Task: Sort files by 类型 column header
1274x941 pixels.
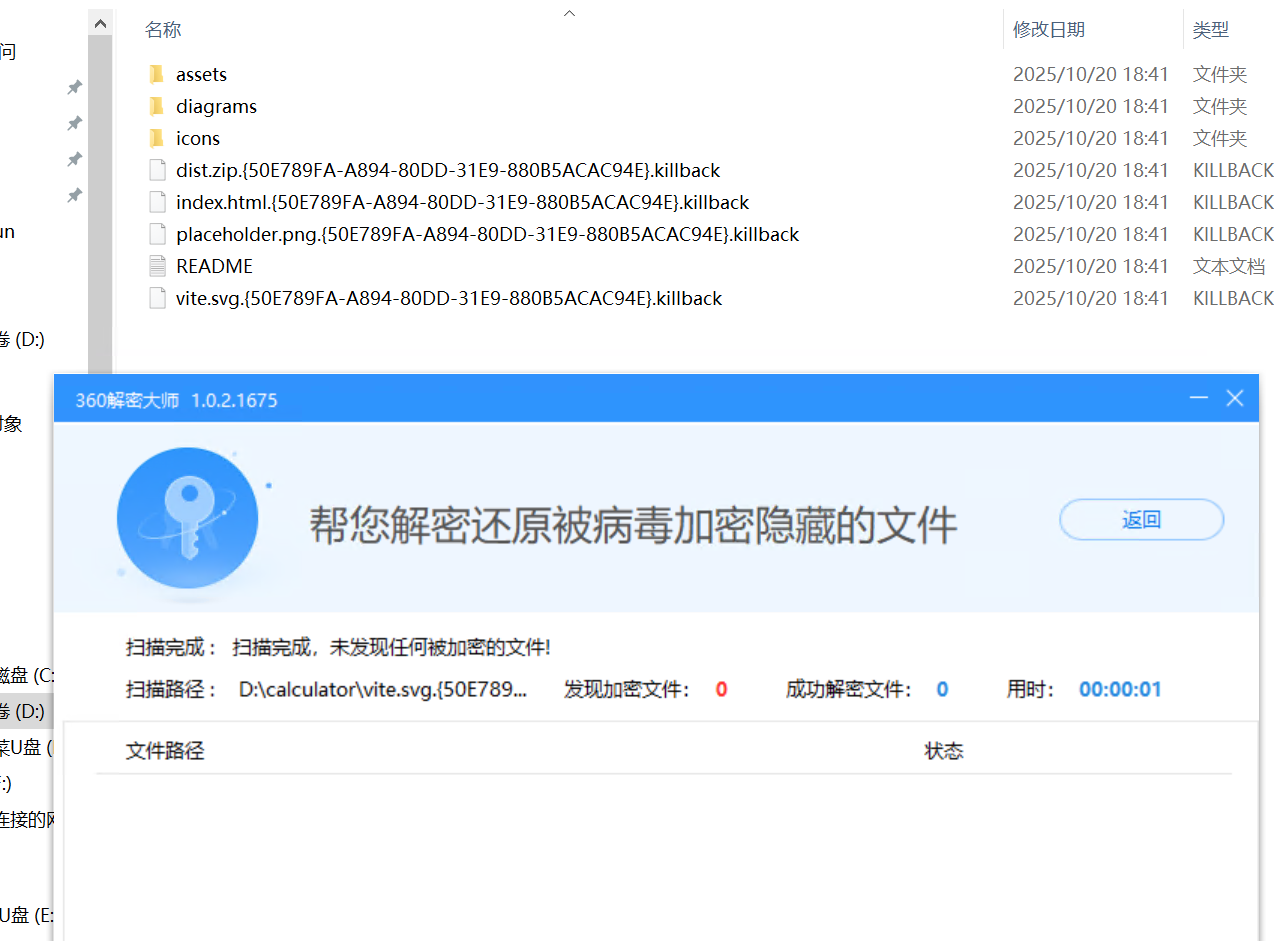Action: (1210, 30)
